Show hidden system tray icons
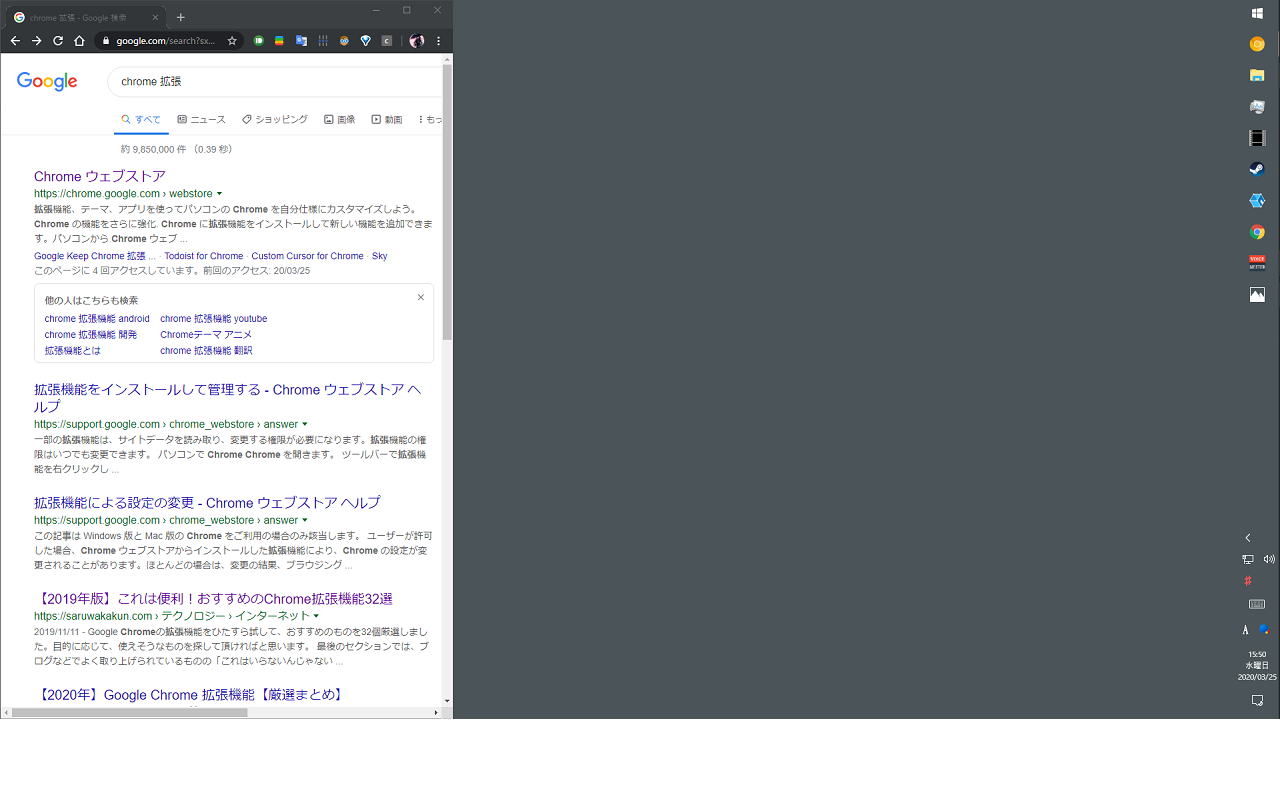Image resolution: width=1280 pixels, height=800 pixels. 1247,538
